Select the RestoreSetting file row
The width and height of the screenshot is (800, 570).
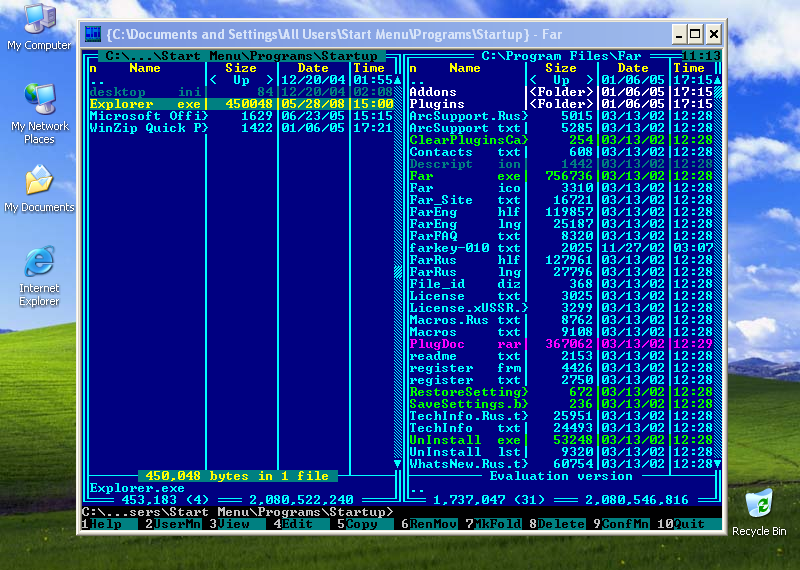(561, 392)
